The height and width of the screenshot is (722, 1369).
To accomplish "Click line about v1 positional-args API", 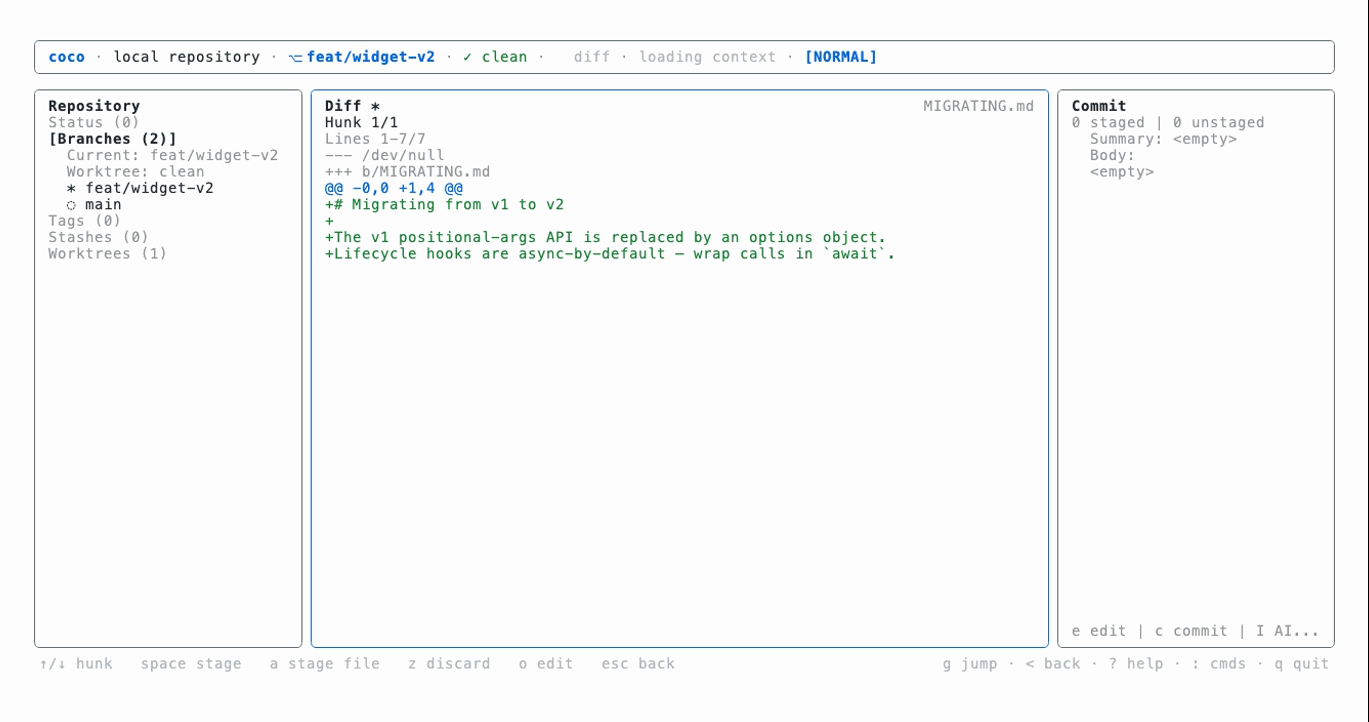I will click(x=605, y=237).
